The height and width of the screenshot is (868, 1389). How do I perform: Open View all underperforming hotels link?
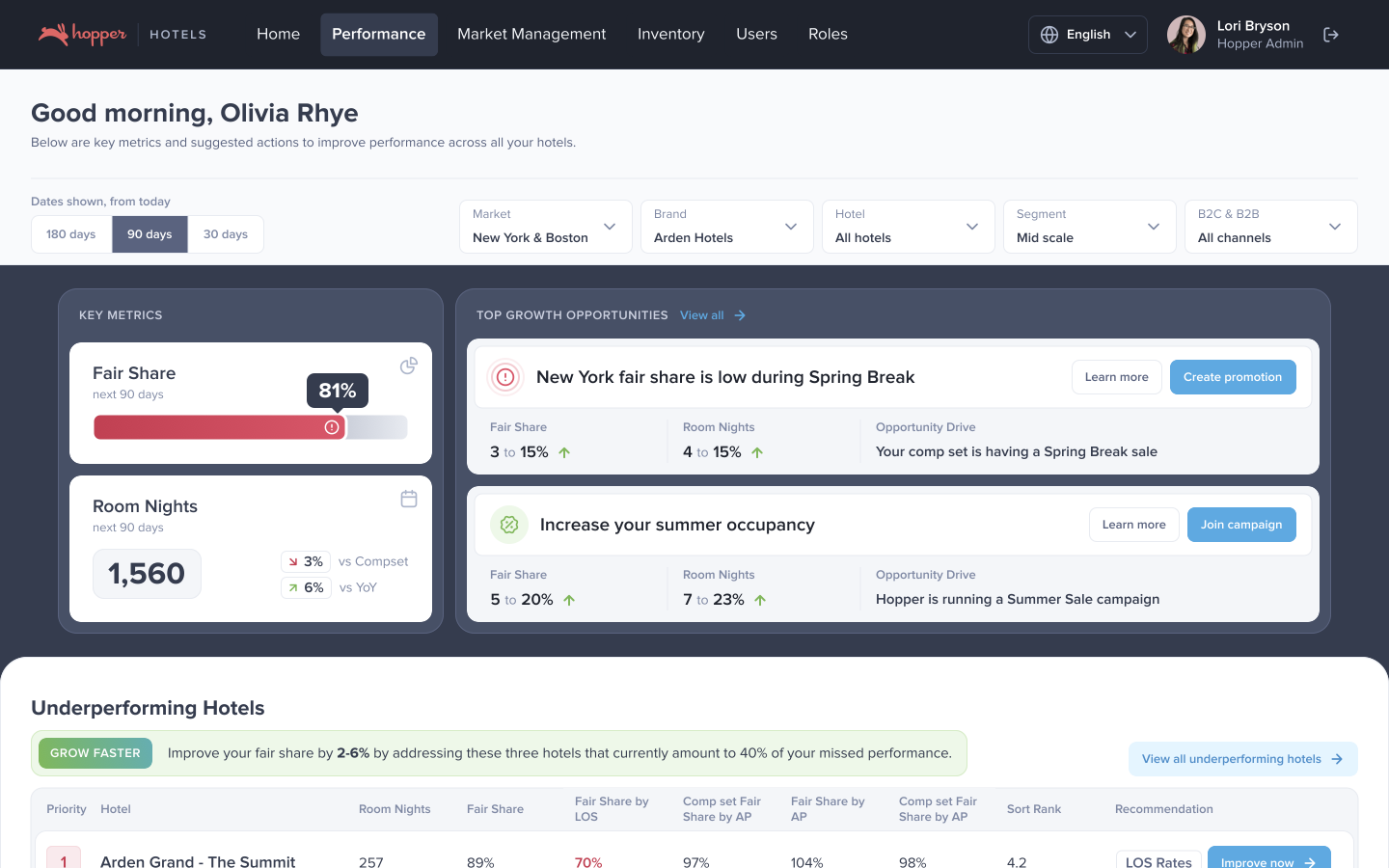1242,759
